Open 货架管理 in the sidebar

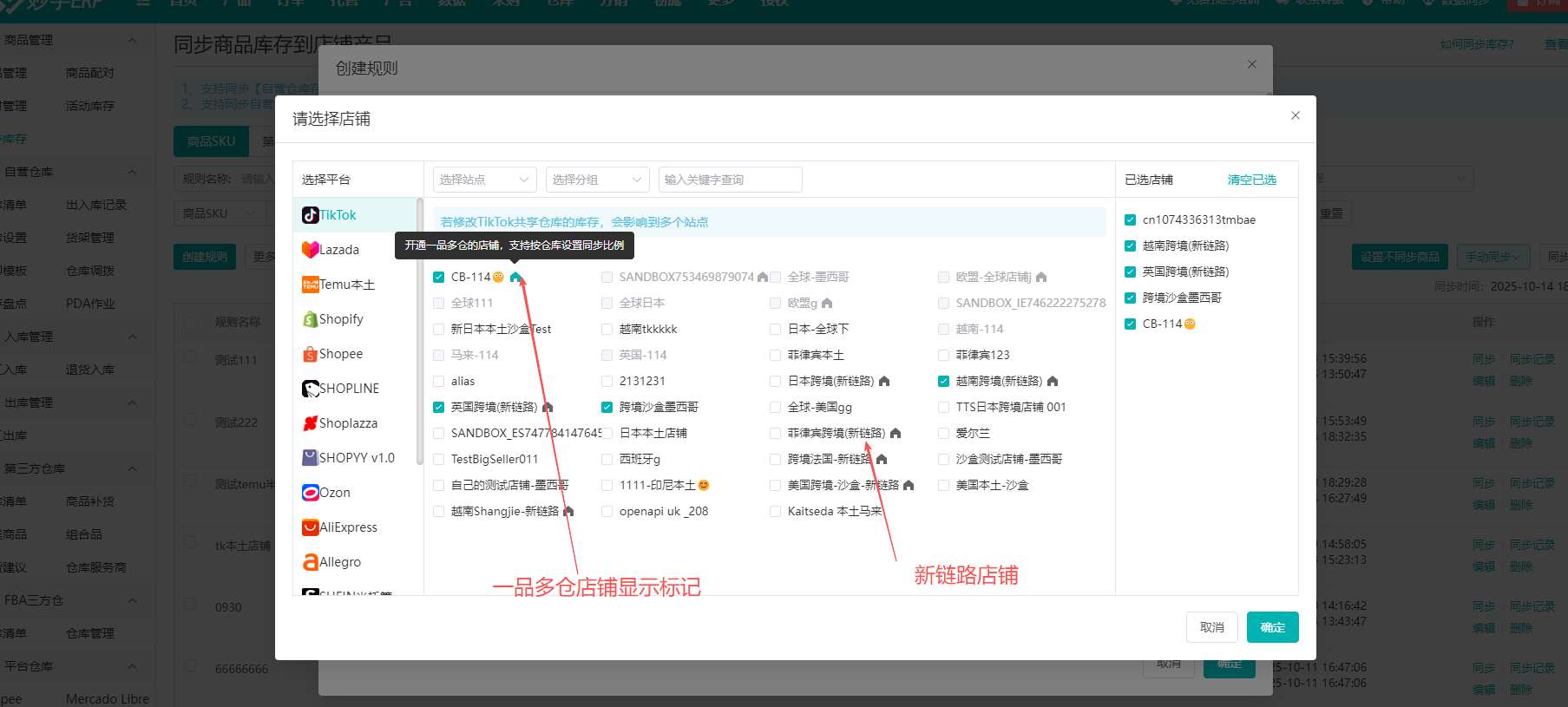[x=90, y=238]
